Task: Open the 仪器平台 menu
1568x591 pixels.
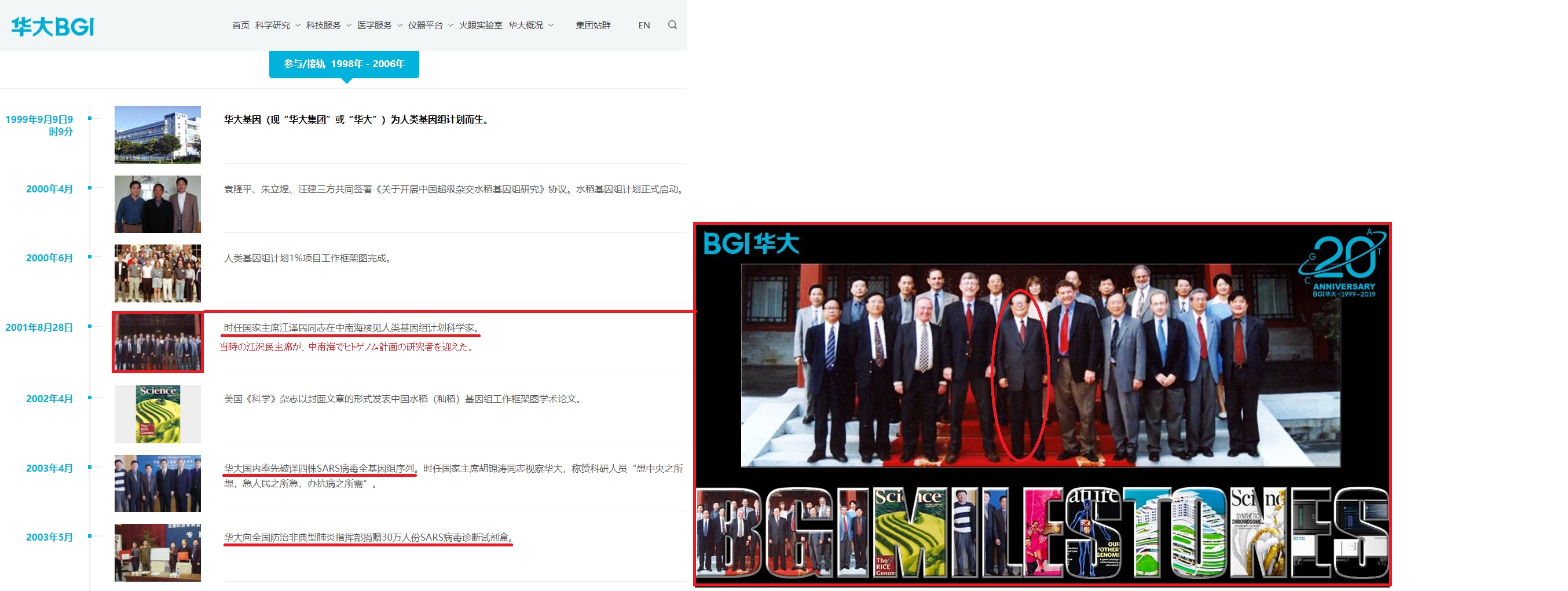Action: (426, 25)
